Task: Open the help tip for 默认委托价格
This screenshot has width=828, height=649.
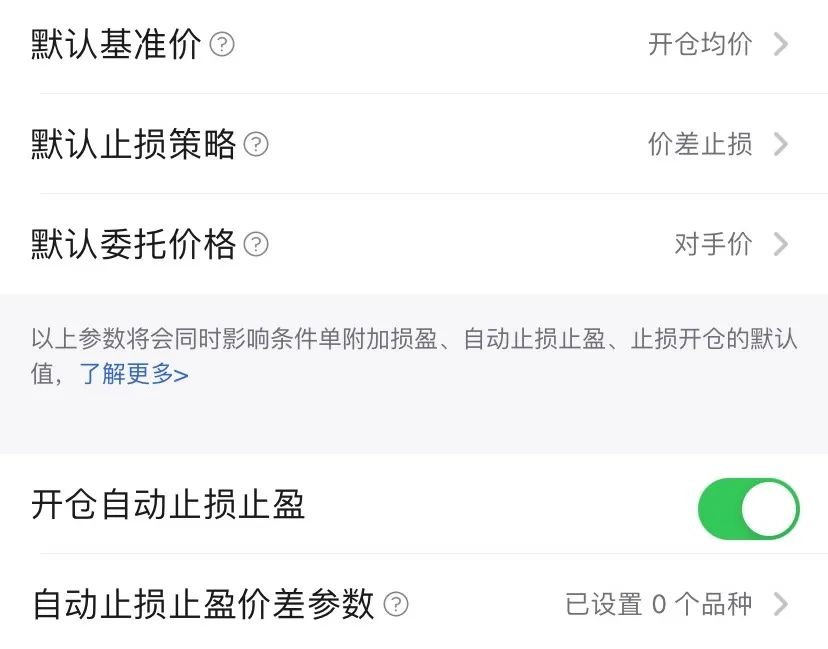Action: point(257,245)
